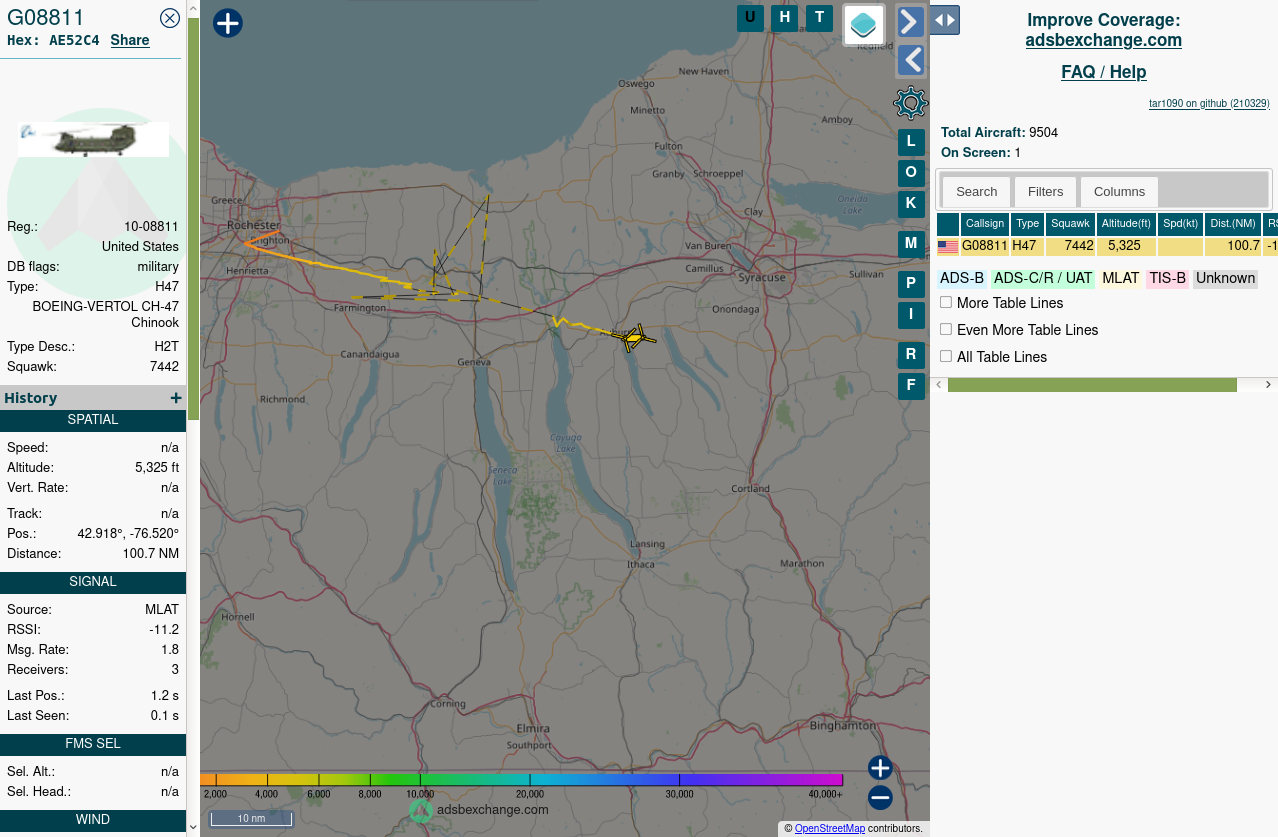Viewport: 1278px width, 837px height.
Task: Zoom out the map
Action: click(x=880, y=798)
